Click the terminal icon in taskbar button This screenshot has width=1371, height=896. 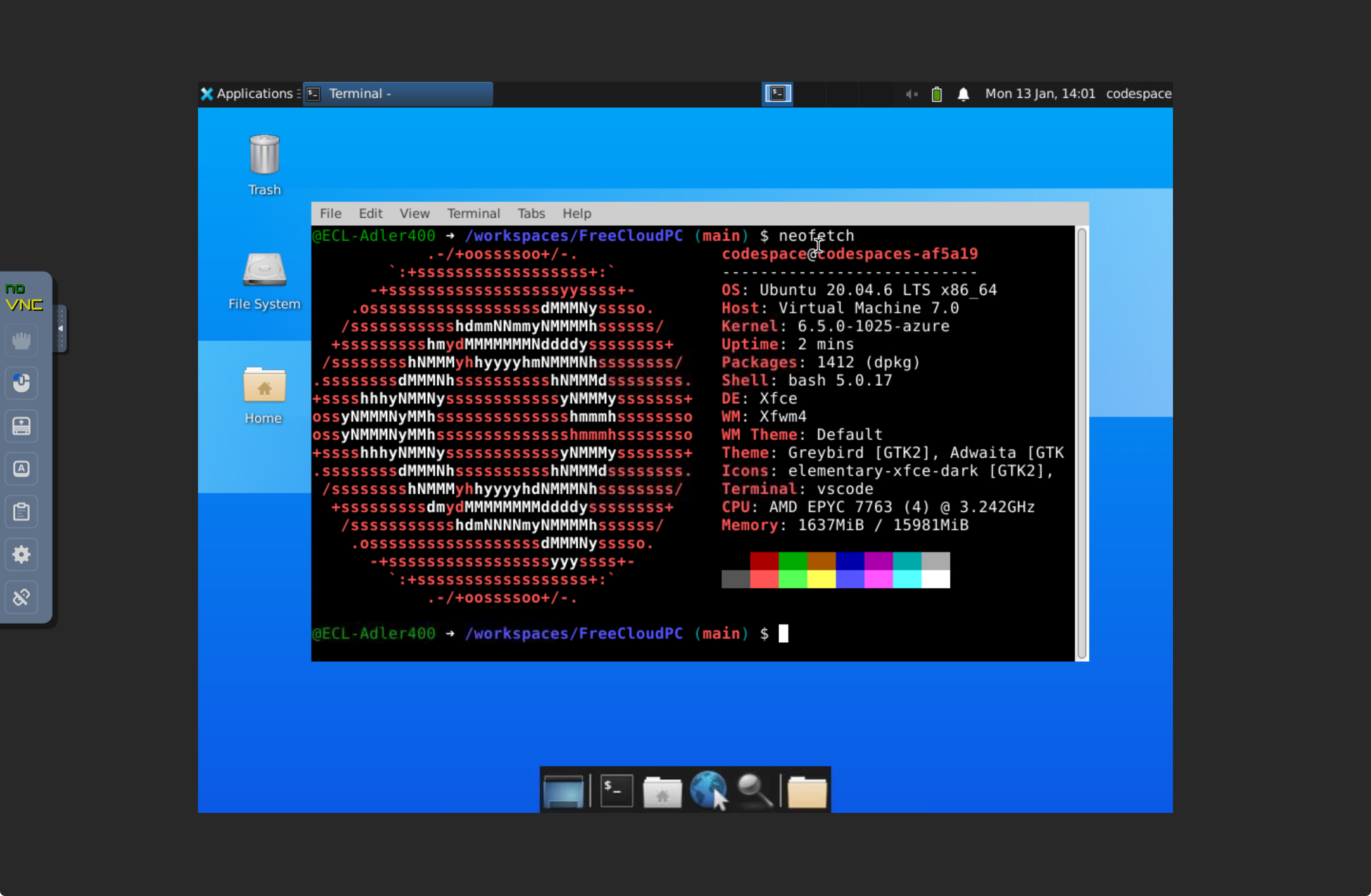point(314,94)
